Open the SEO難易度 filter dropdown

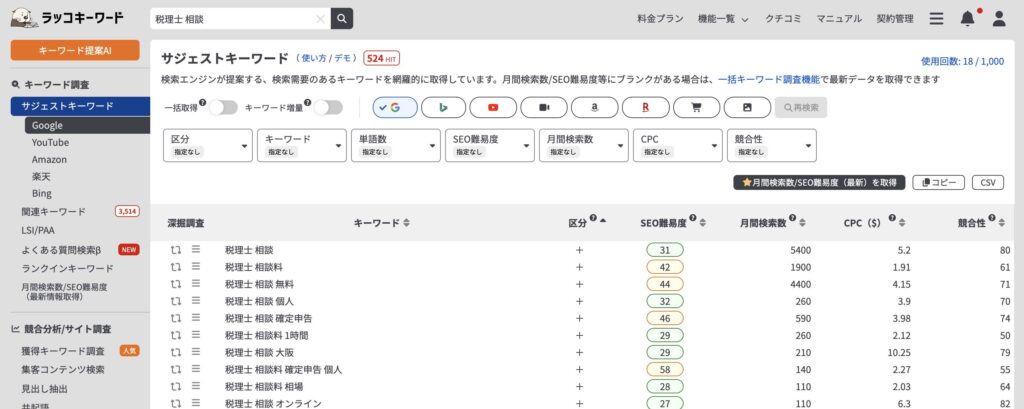click(489, 146)
